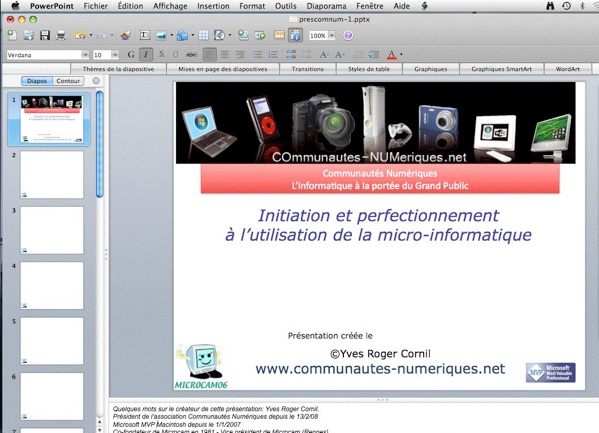The image size is (599, 433).
Task: Switch to the Diapos thumbnails view
Action: pos(37,81)
